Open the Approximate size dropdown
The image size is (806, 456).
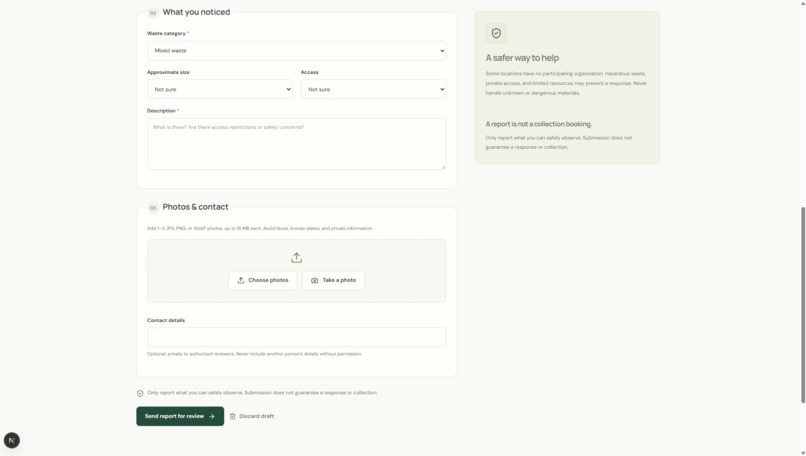tap(219, 89)
